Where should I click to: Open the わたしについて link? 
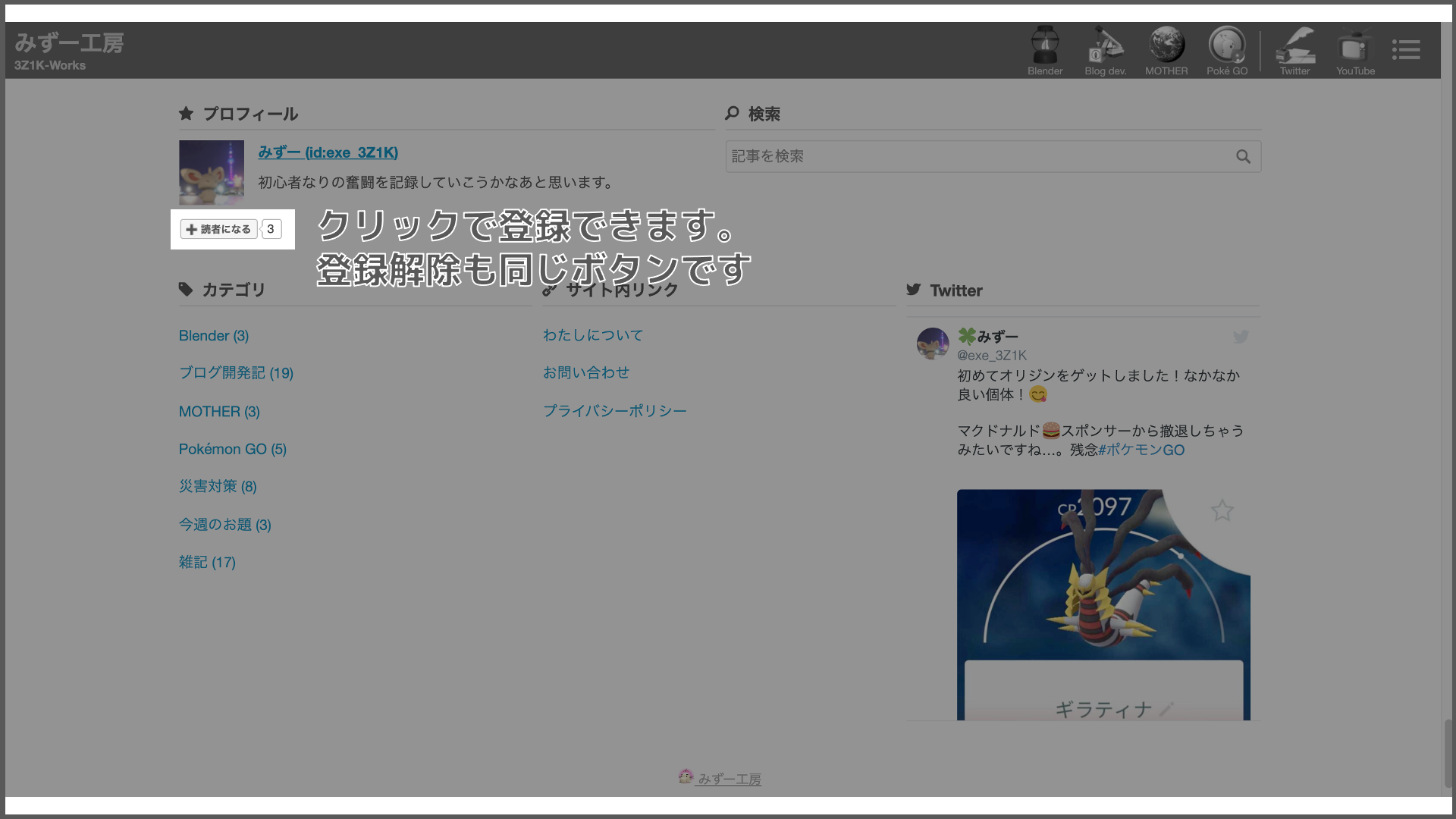click(593, 335)
